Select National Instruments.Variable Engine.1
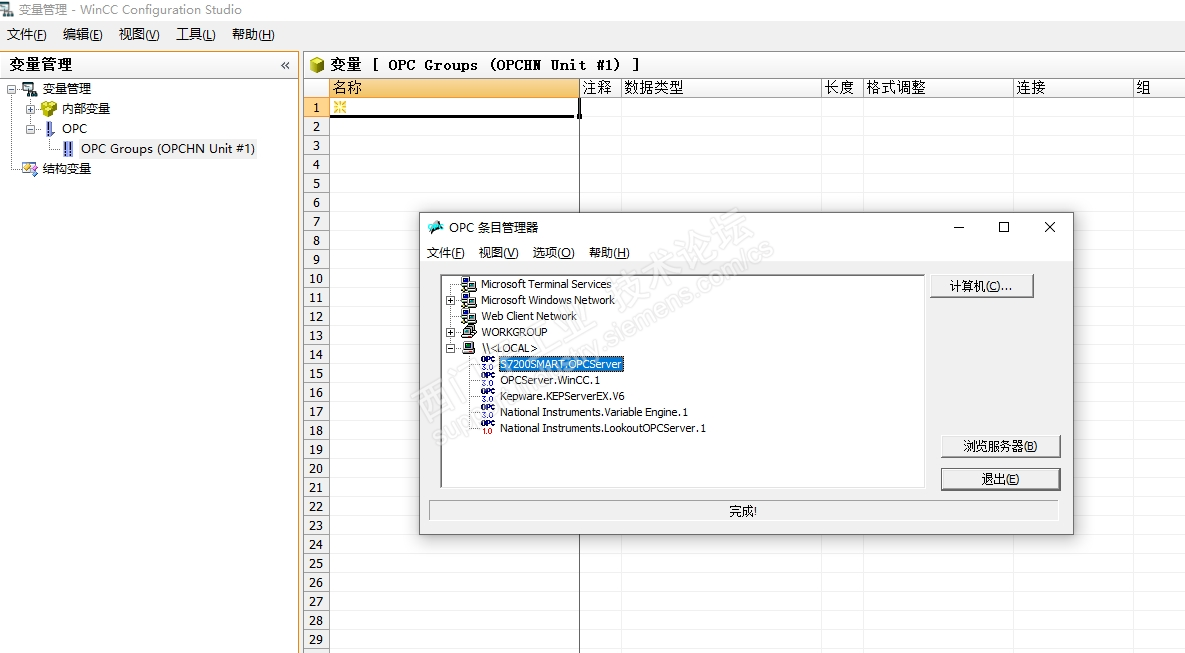Viewport: 1185px width, 653px height. [x=594, y=412]
